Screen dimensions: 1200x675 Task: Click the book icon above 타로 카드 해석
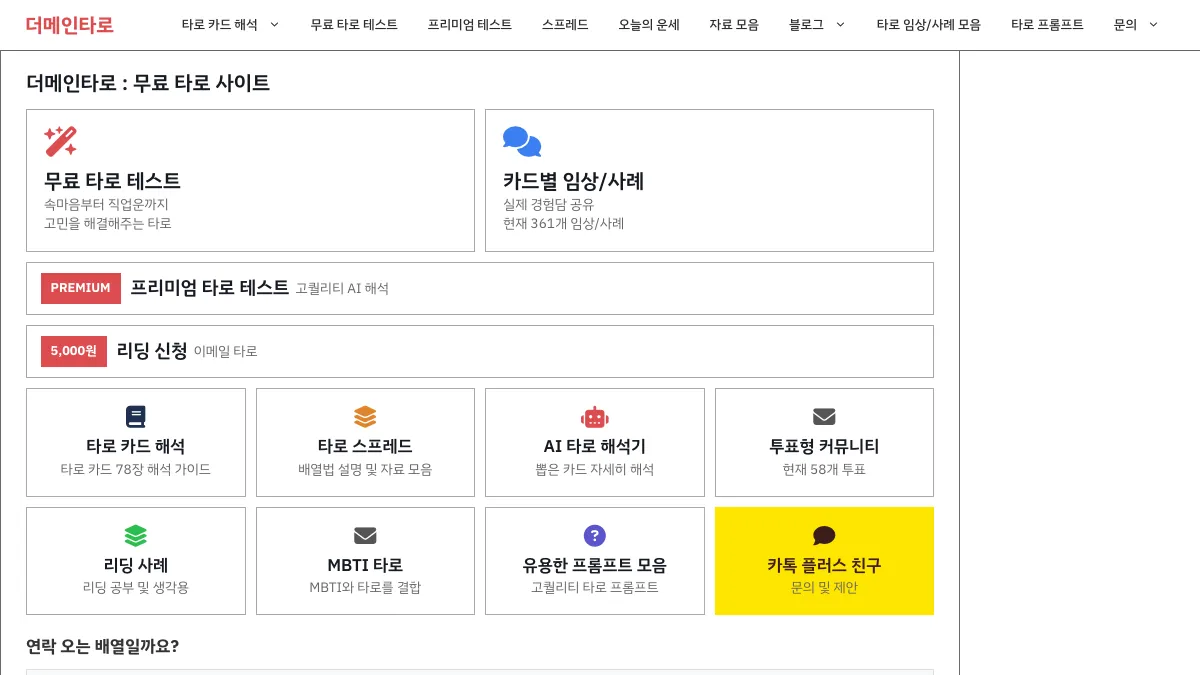point(136,417)
